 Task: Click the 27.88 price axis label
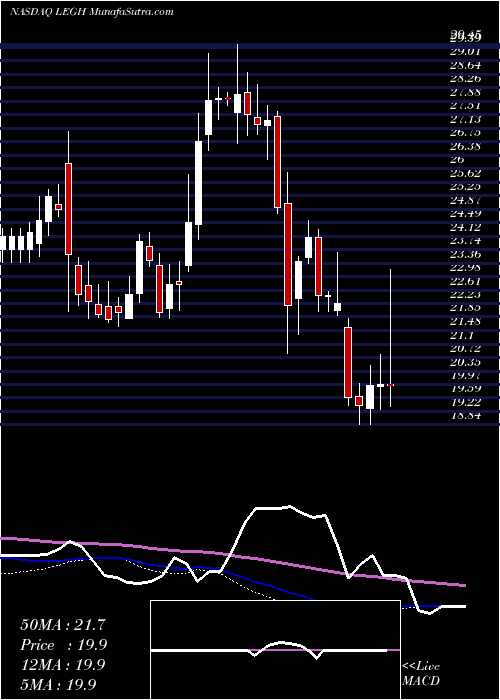click(466, 92)
